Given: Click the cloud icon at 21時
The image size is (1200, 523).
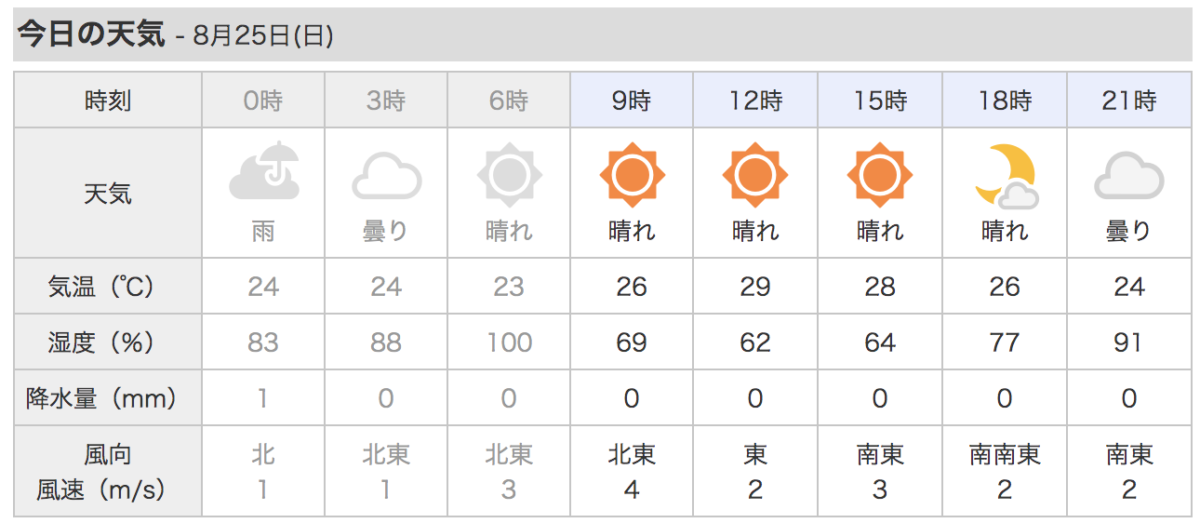Looking at the screenshot, I should click(1129, 180).
